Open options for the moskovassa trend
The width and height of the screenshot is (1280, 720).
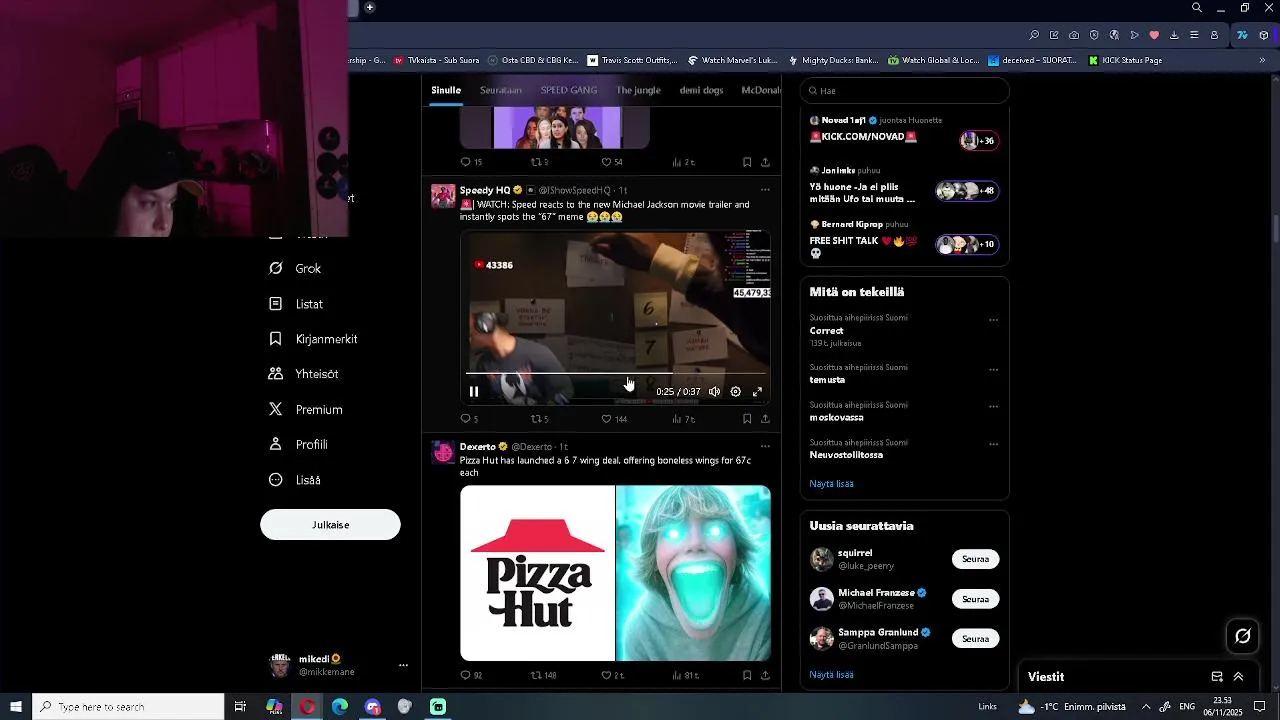(x=993, y=407)
